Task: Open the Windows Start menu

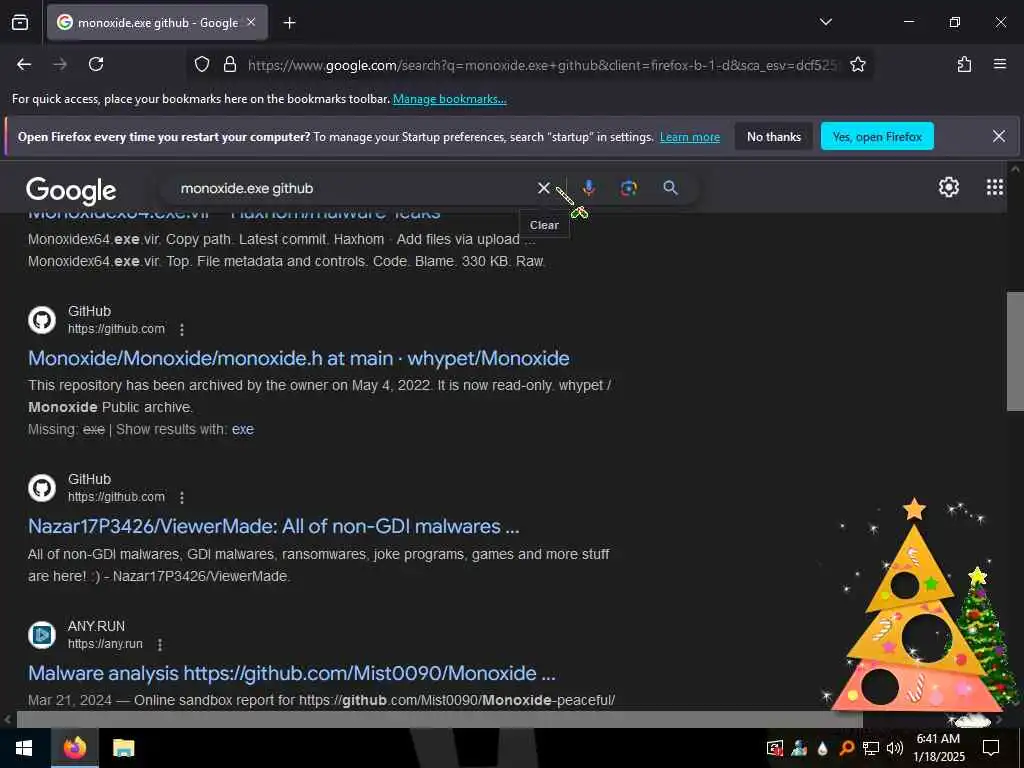Action: (24, 748)
